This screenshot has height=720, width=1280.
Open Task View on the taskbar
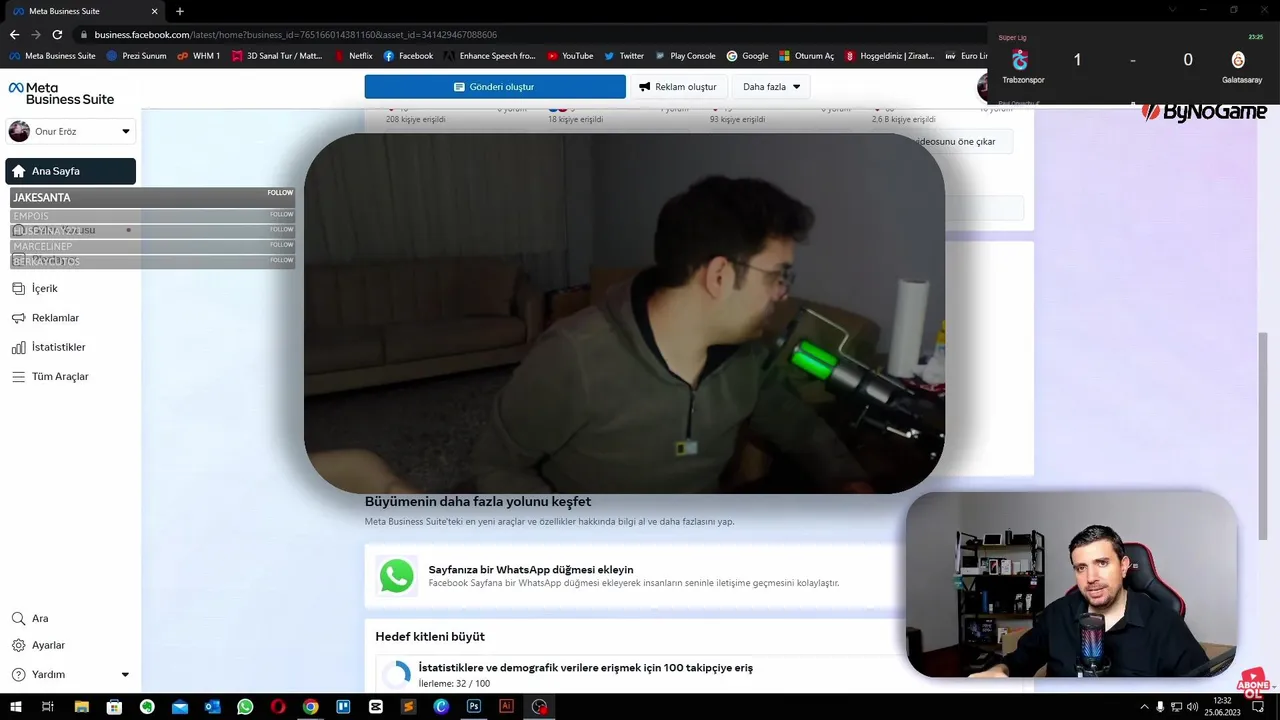tap(47, 707)
